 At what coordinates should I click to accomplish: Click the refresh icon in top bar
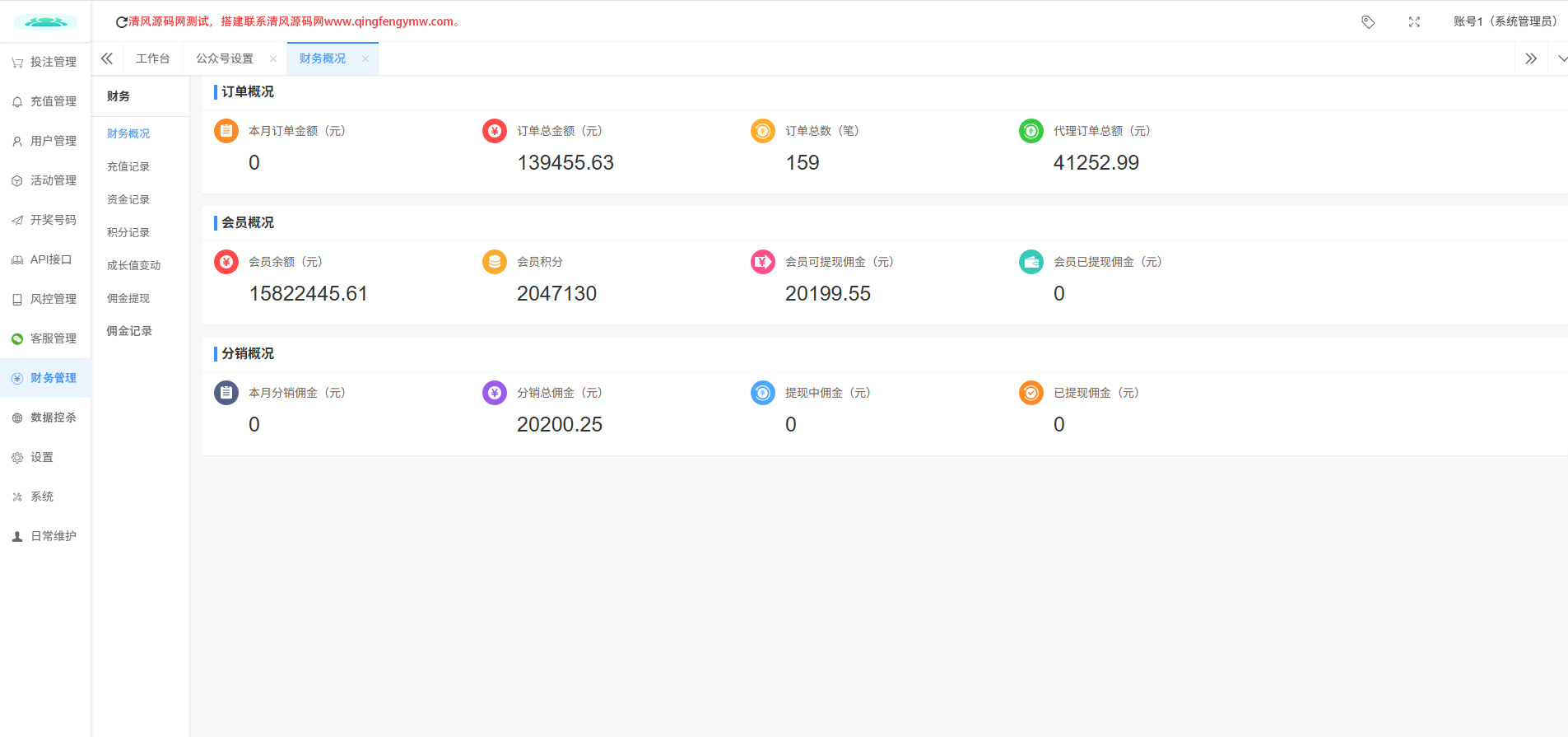(121, 22)
